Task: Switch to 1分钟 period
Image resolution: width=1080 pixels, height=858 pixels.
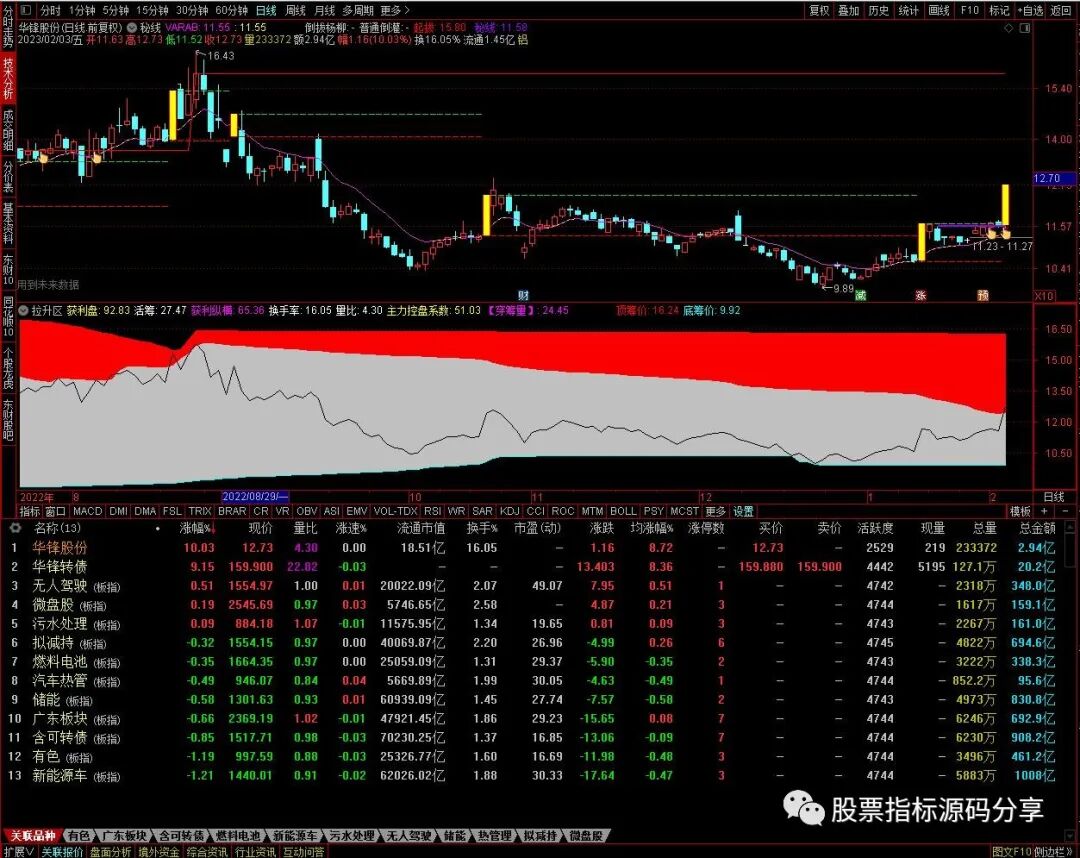Action: click(x=82, y=10)
